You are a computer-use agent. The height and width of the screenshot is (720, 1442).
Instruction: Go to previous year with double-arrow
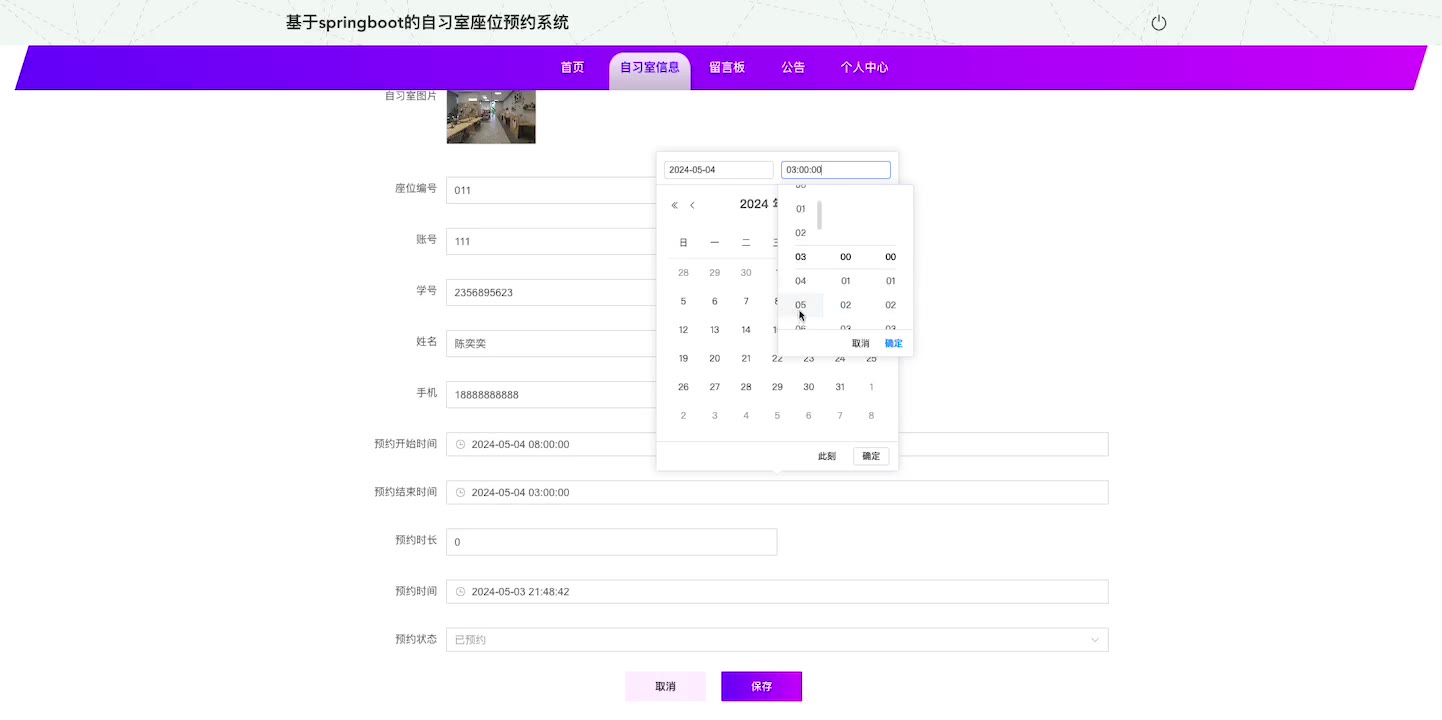coord(674,205)
